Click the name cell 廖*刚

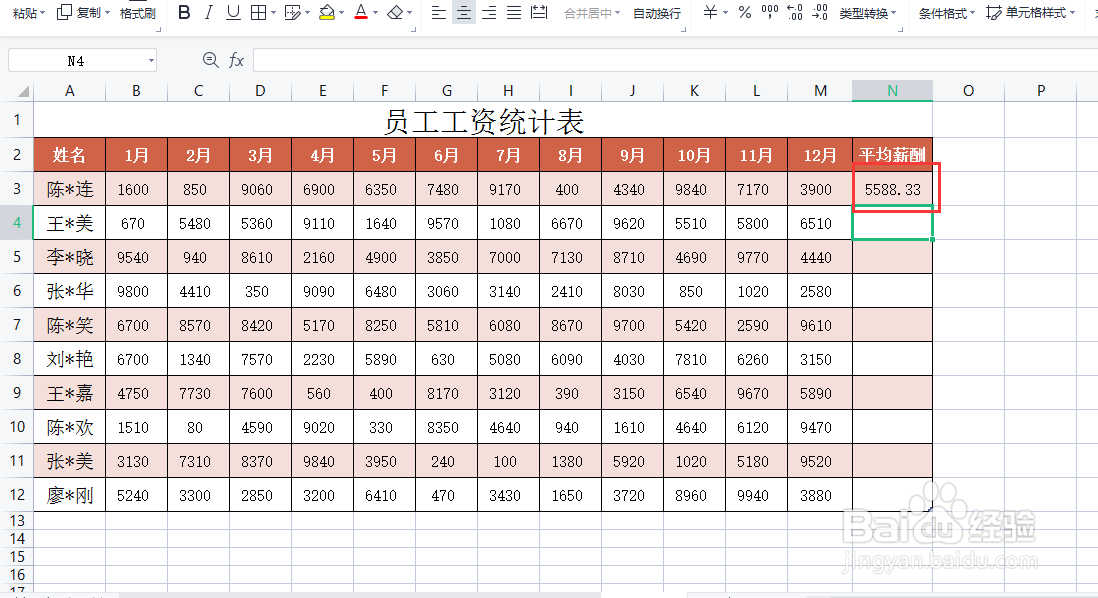[69, 495]
